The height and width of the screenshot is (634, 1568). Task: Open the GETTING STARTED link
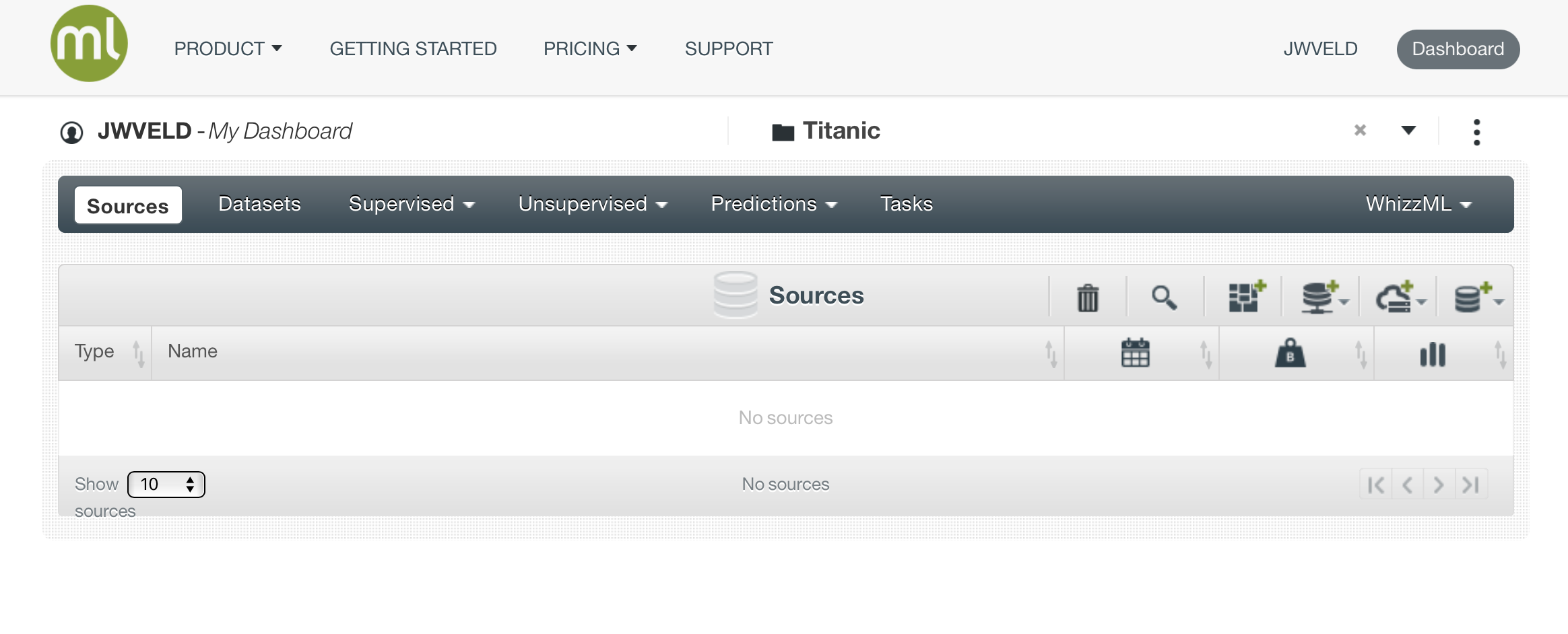413,48
